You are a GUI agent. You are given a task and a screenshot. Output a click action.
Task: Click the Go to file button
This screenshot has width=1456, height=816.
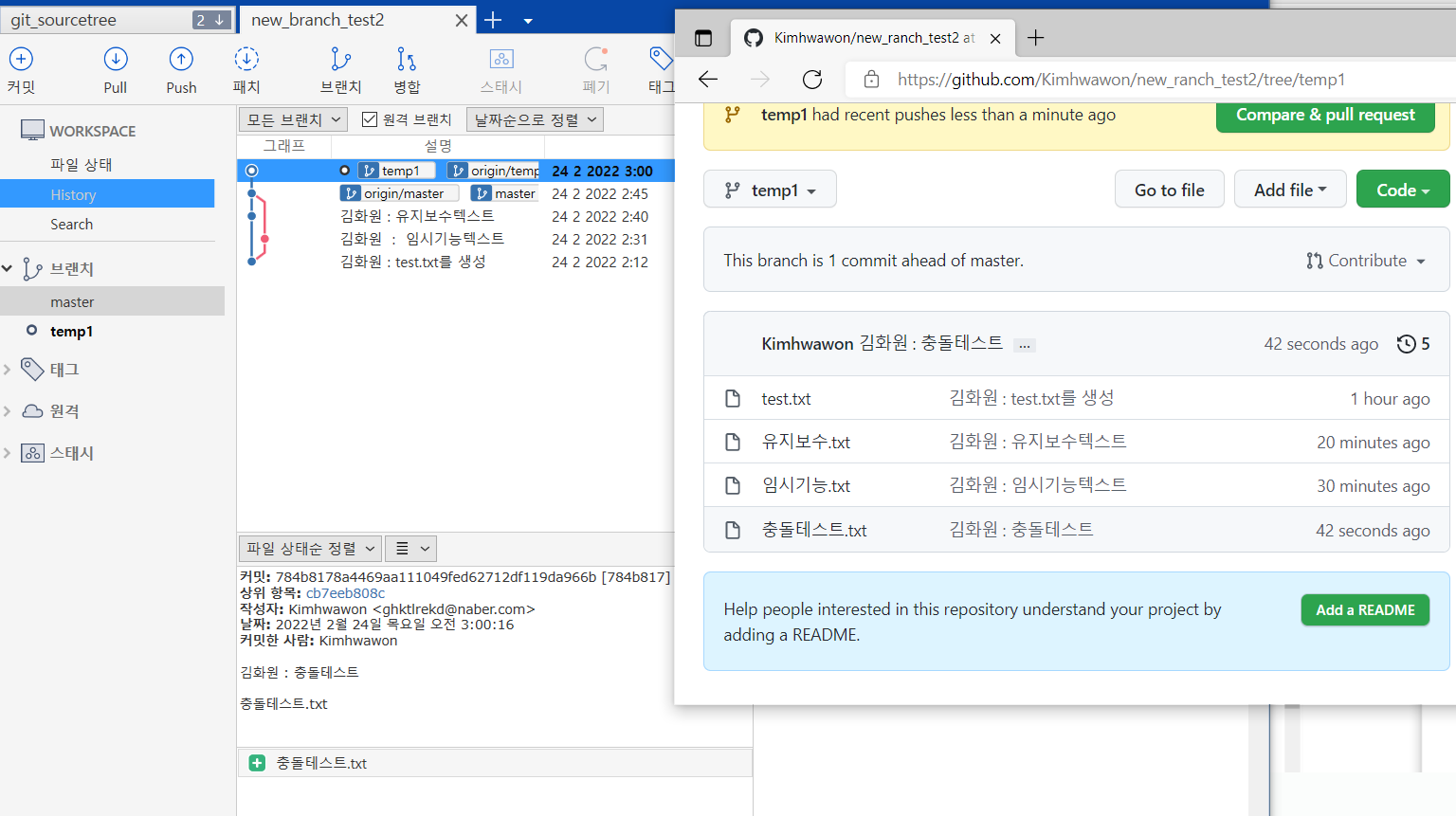(1170, 190)
